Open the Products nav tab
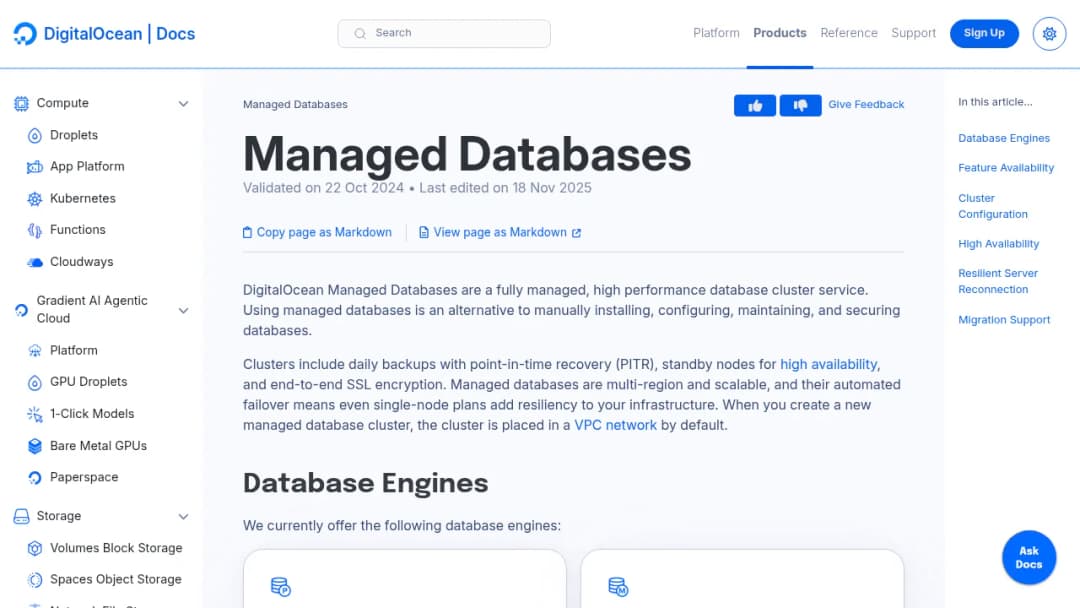The height and width of the screenshot is (608, 1080). click(780, 33)
